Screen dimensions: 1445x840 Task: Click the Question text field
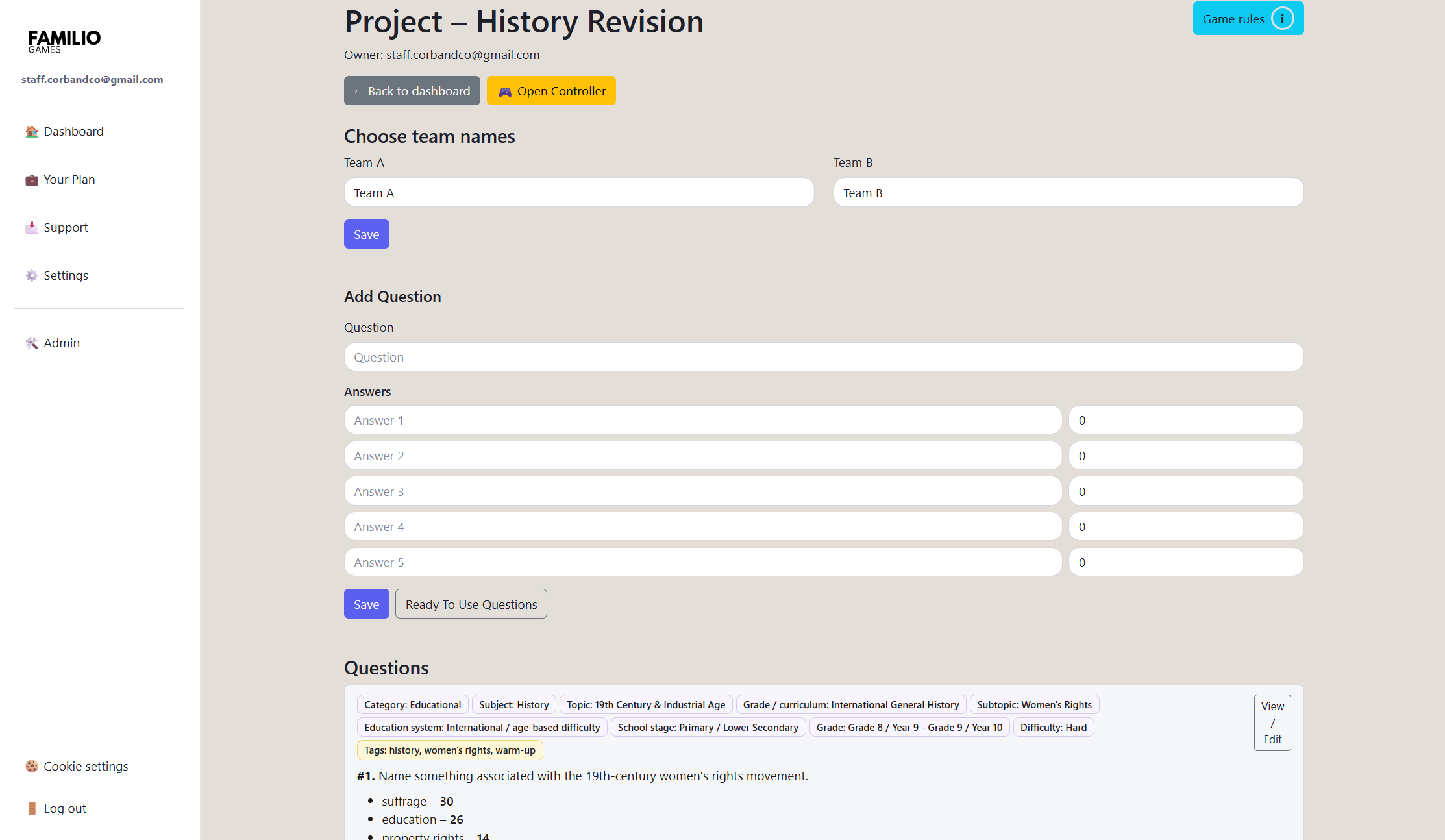pyautogui.click(x=823, y=357)
